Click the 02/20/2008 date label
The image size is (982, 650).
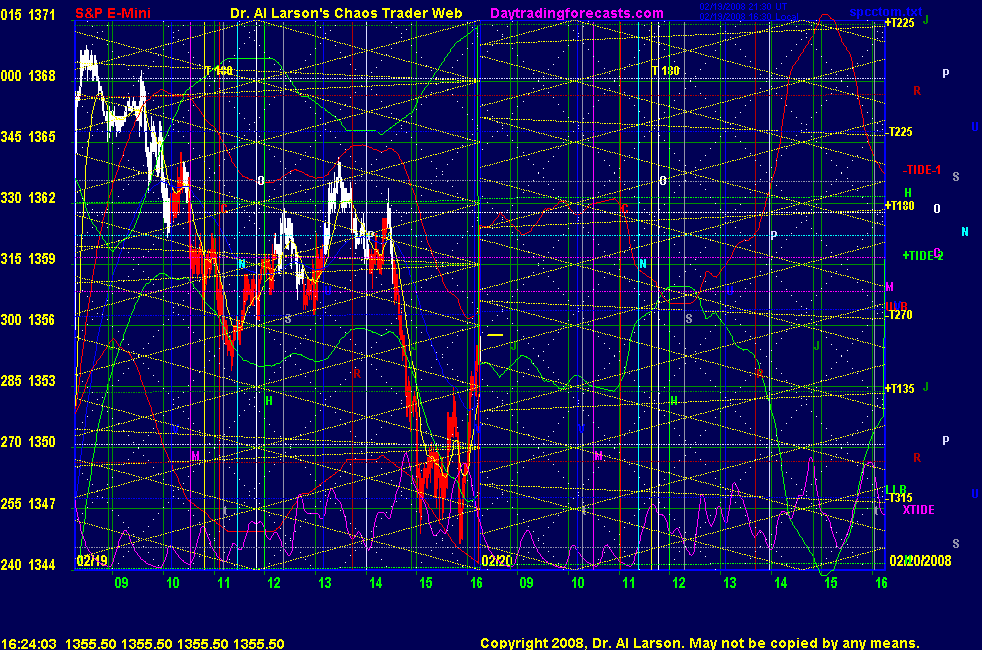[x=920, y=560]
